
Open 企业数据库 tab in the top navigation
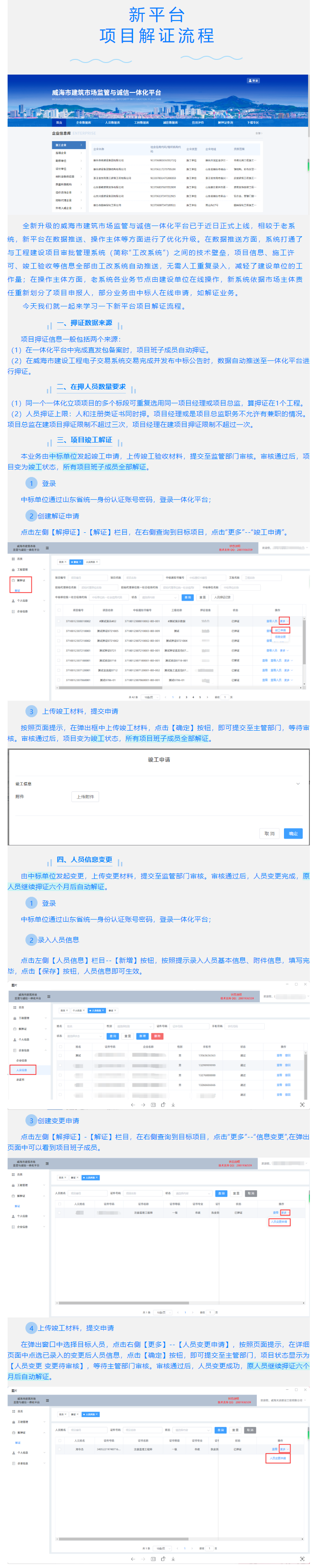coord(83,122)
